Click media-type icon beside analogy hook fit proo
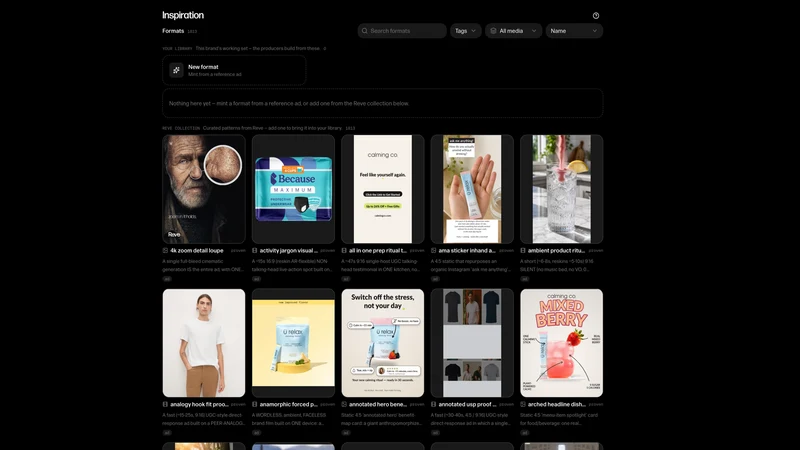Viewport: 800px width, 450px height. [165, 404]
